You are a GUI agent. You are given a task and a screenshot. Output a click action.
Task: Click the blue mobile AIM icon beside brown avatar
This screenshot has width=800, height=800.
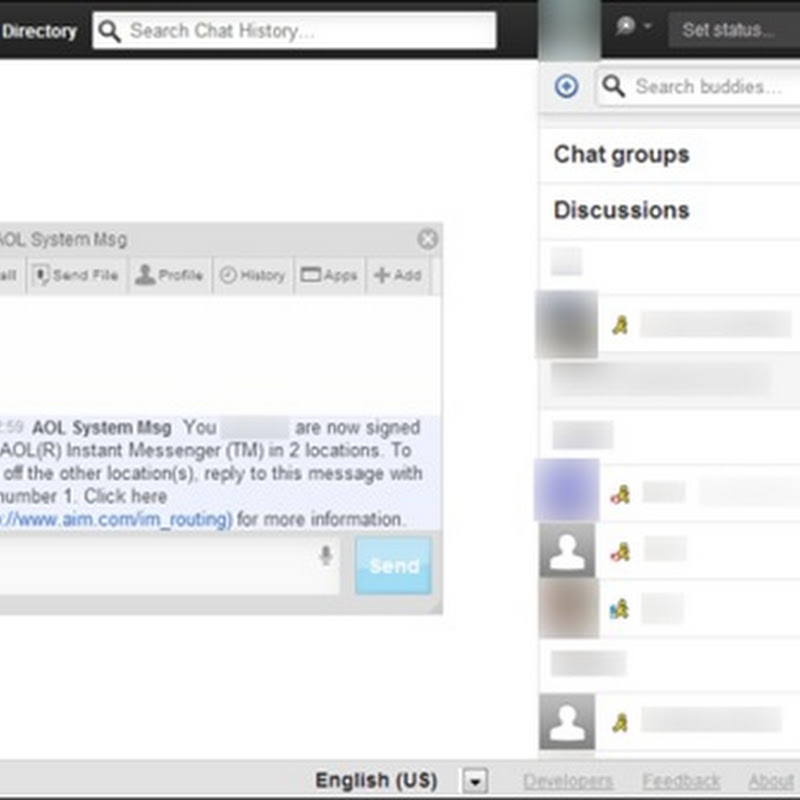point(619,609)
